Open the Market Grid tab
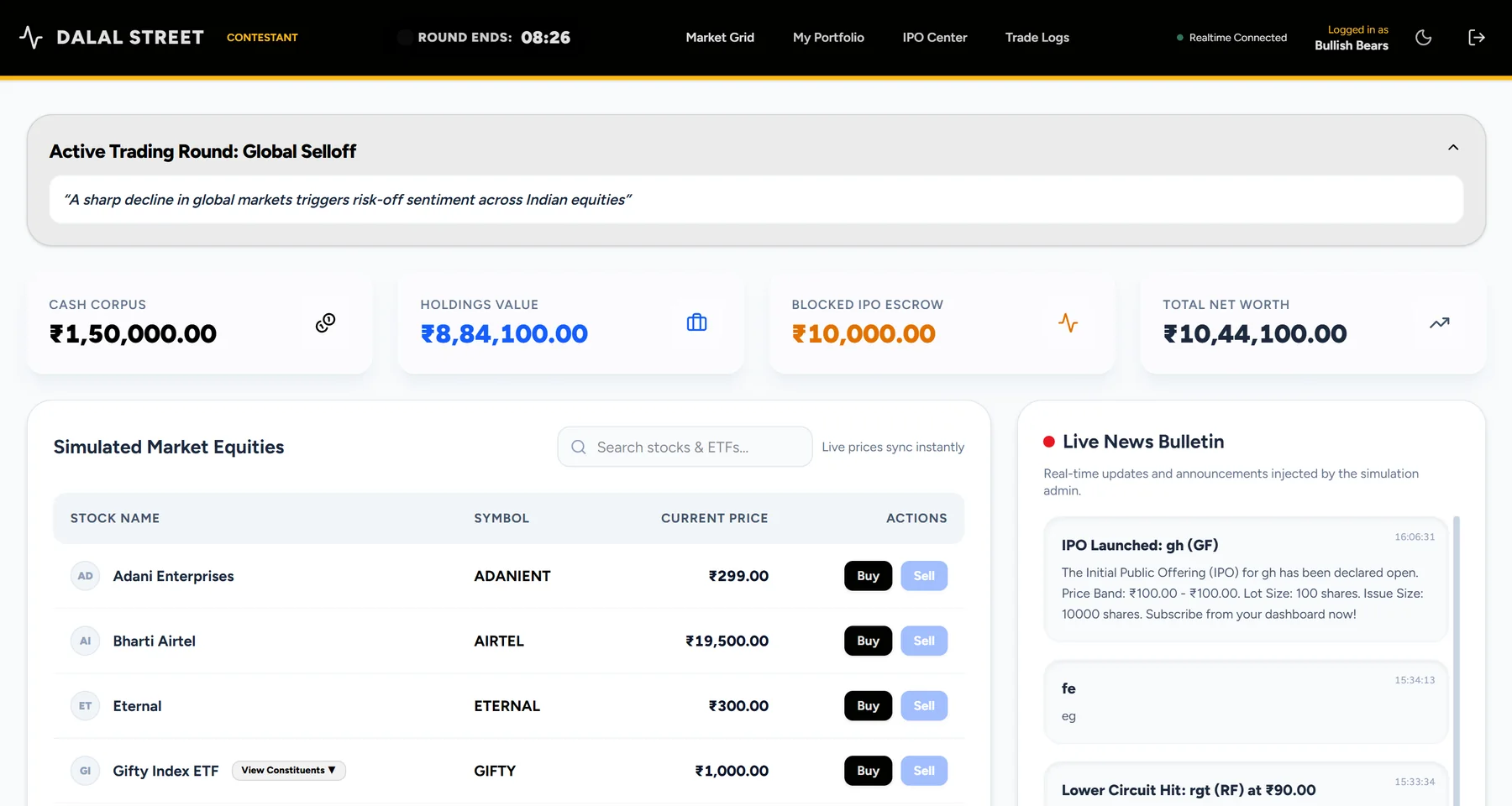 720,37
